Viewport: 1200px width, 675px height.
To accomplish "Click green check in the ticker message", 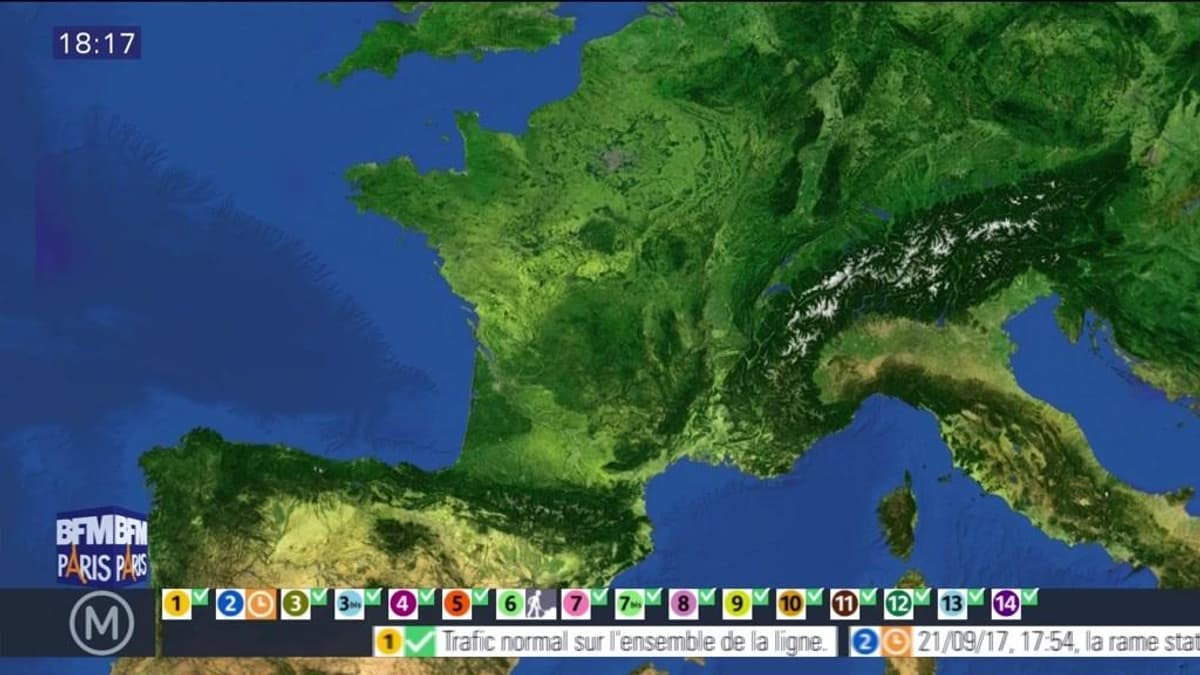I will coord(419,641).
